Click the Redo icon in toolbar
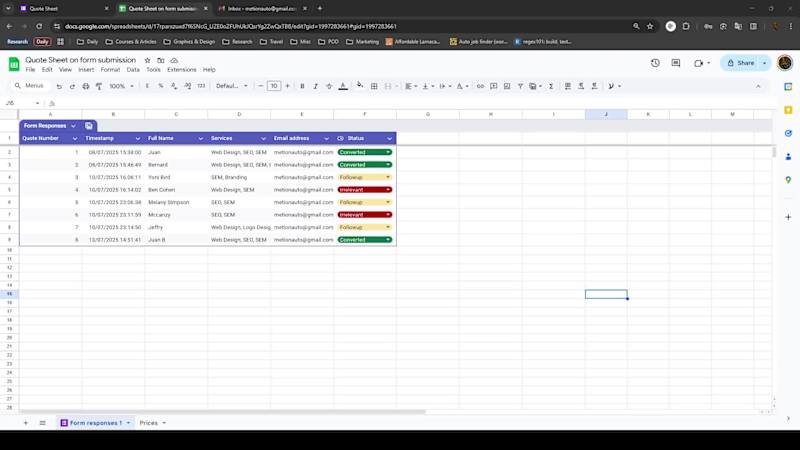800x450 pixels. pos(72,86)
